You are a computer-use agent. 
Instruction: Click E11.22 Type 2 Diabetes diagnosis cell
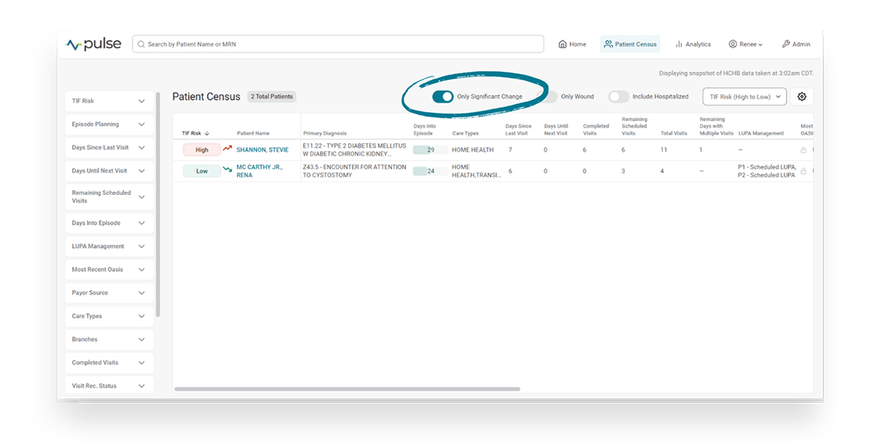point(355,150)
